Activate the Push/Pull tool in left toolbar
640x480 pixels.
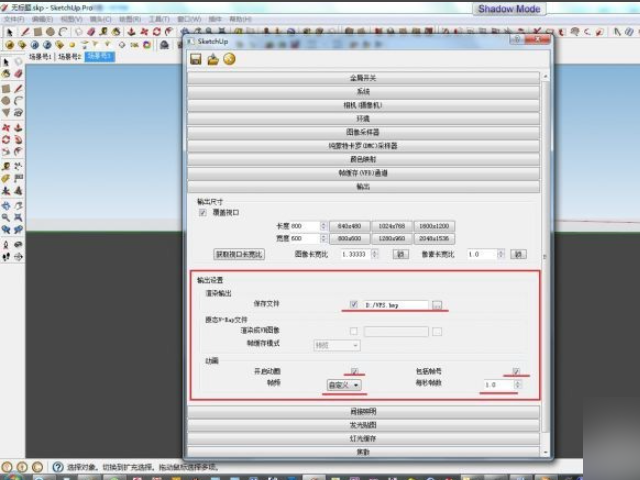click(18, 127)
